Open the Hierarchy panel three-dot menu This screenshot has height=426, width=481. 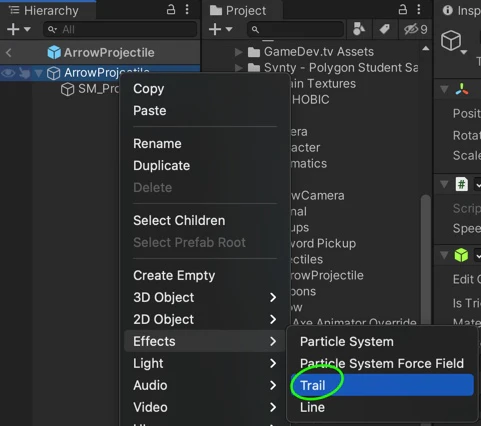(187, 10)
